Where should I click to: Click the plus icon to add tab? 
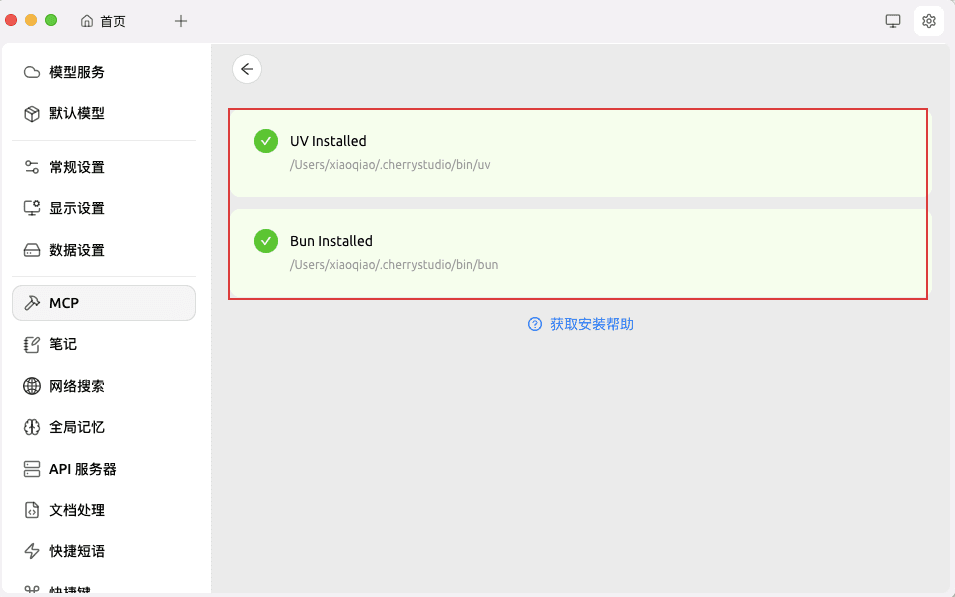(x=181, y=21)
